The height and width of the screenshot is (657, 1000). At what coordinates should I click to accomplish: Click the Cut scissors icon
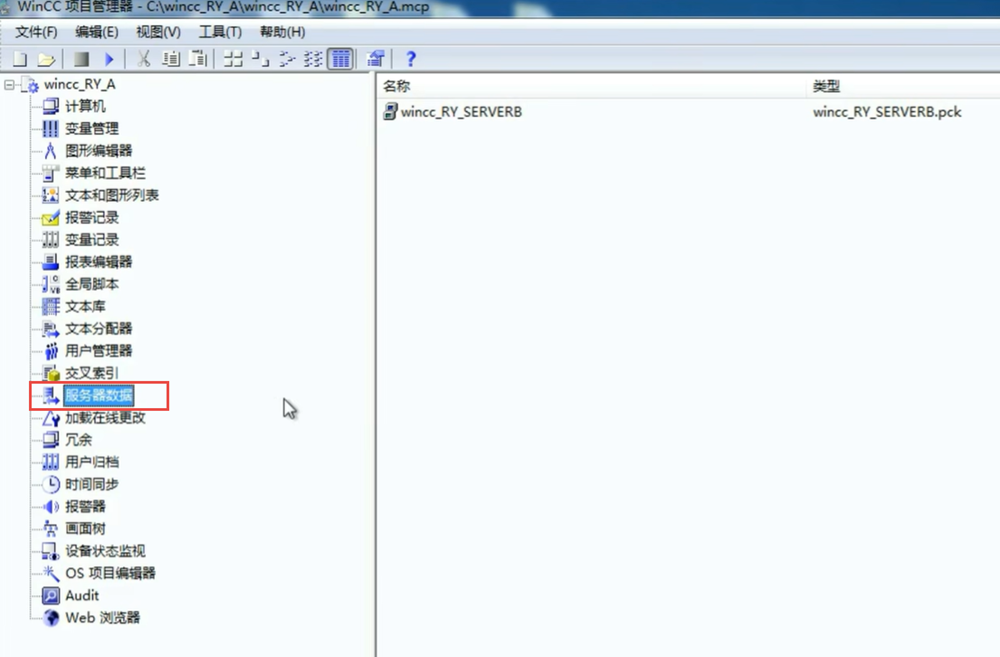point(143,59)
